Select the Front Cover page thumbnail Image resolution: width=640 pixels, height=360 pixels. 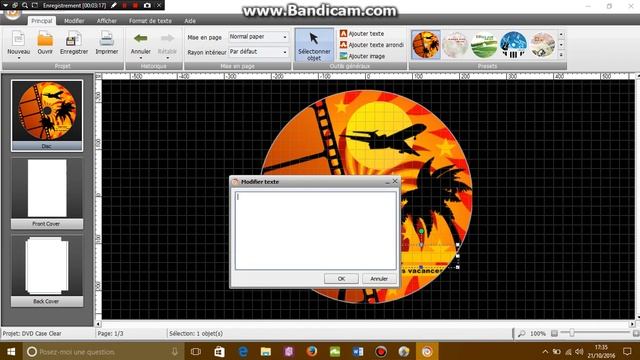(47, 193)
